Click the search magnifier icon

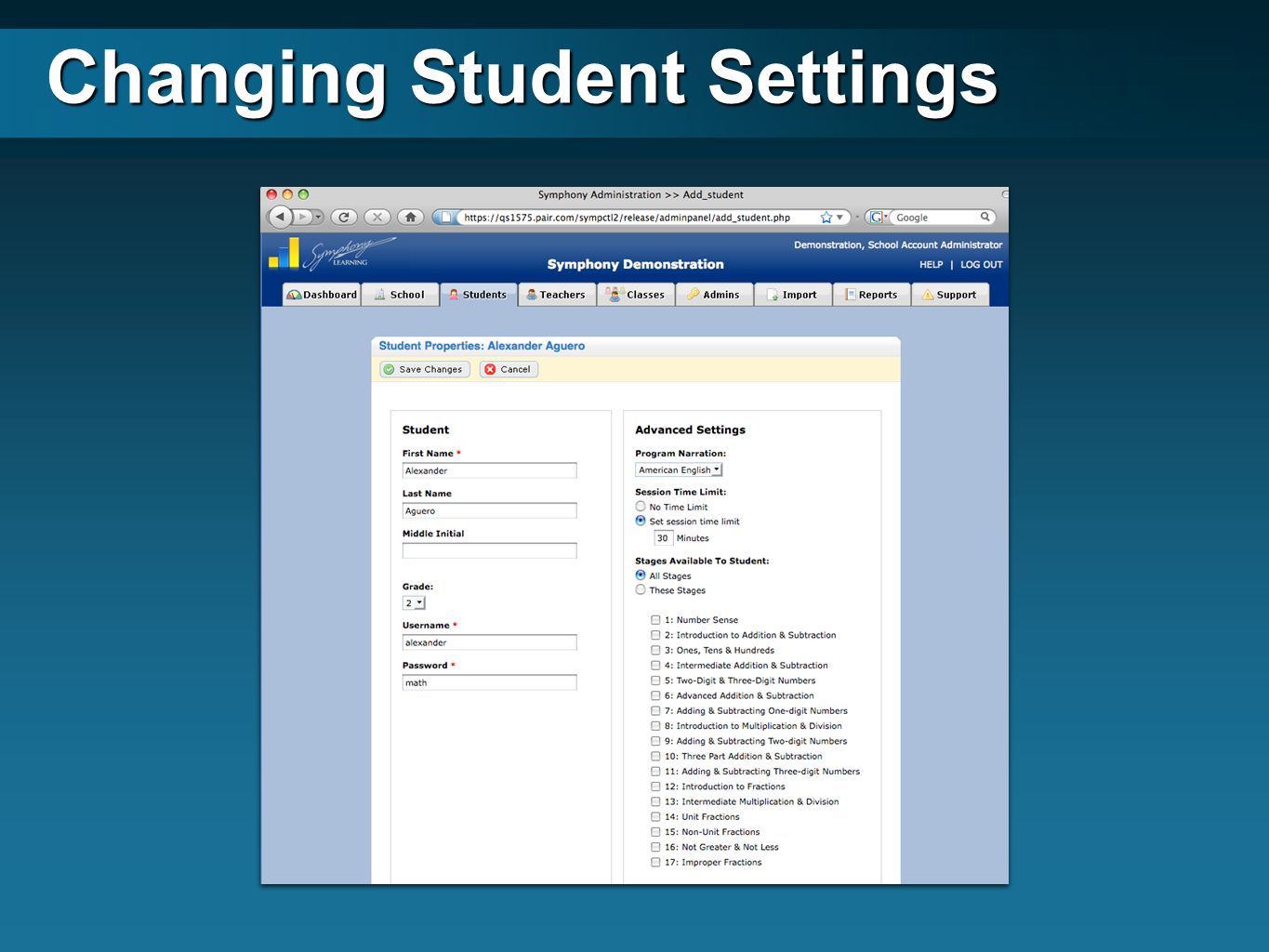coord(985,217)
